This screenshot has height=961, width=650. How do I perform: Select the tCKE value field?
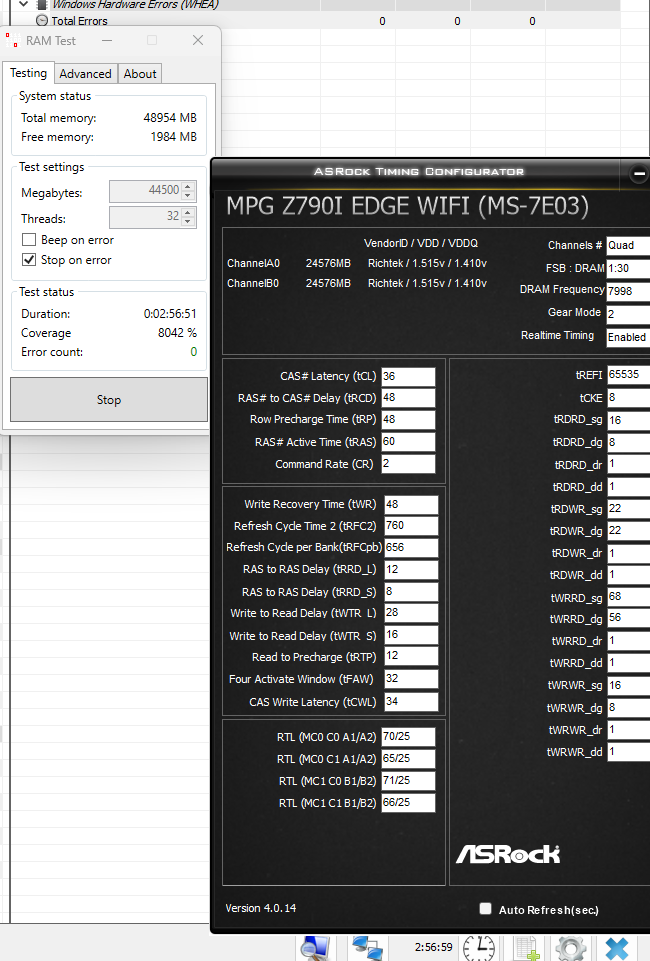click(x=629, y=398)
